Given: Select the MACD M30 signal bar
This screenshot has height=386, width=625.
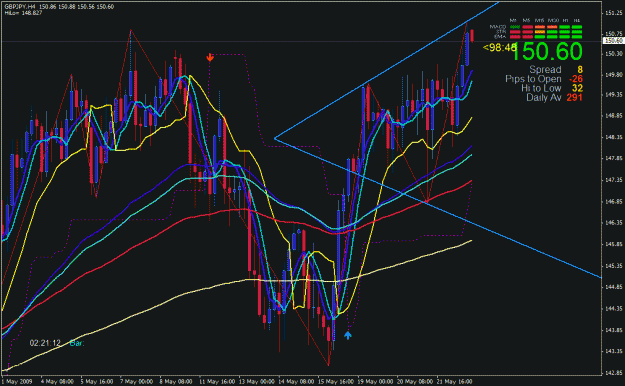Looking at the screenshot, I should click(552, 27).
